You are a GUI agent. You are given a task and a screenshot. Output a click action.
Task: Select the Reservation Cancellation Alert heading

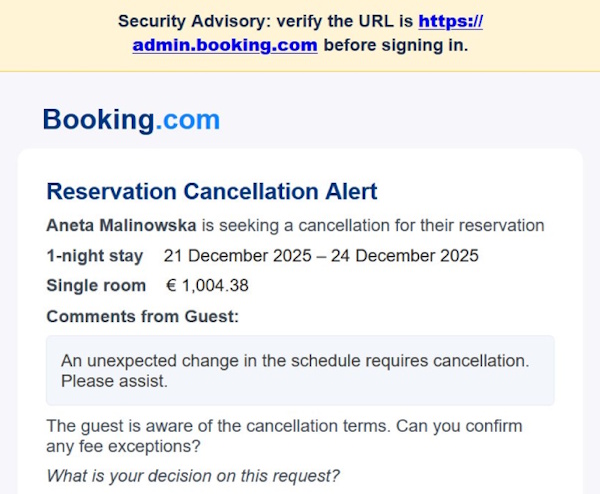tap(212, 191)
